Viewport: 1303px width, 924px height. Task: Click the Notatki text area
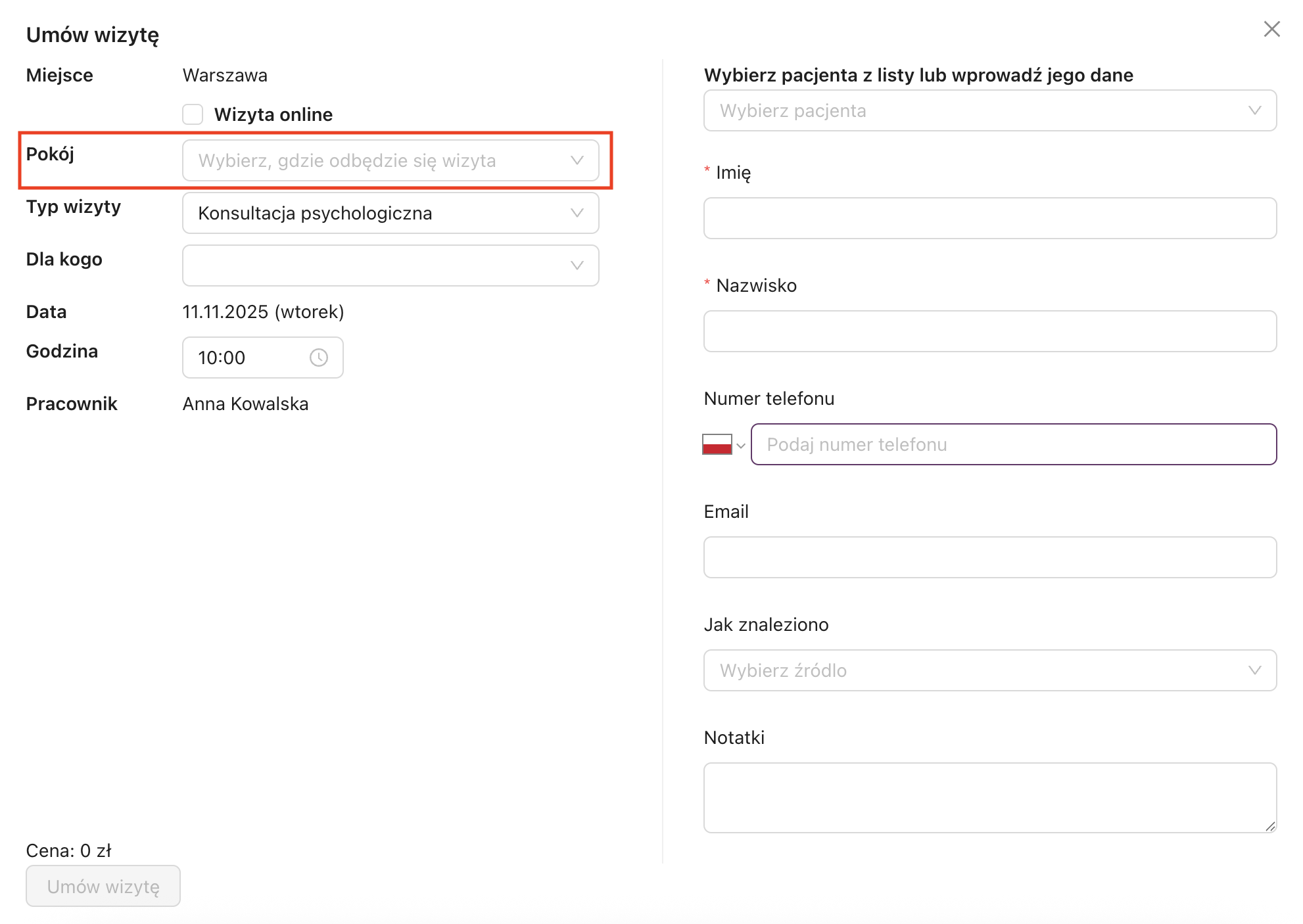(986, 797)
